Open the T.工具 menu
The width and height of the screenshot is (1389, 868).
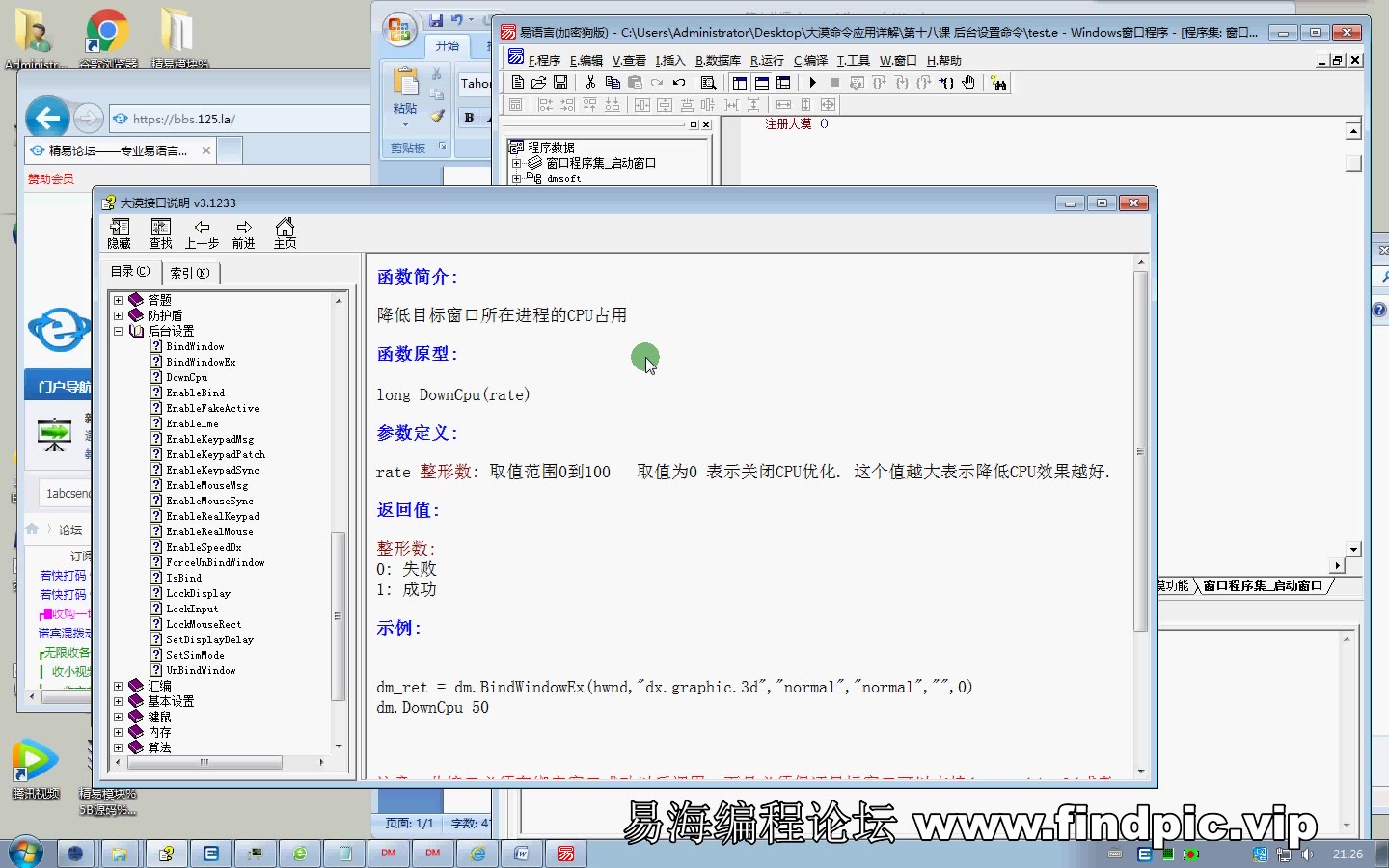click(x=853, y=60)
